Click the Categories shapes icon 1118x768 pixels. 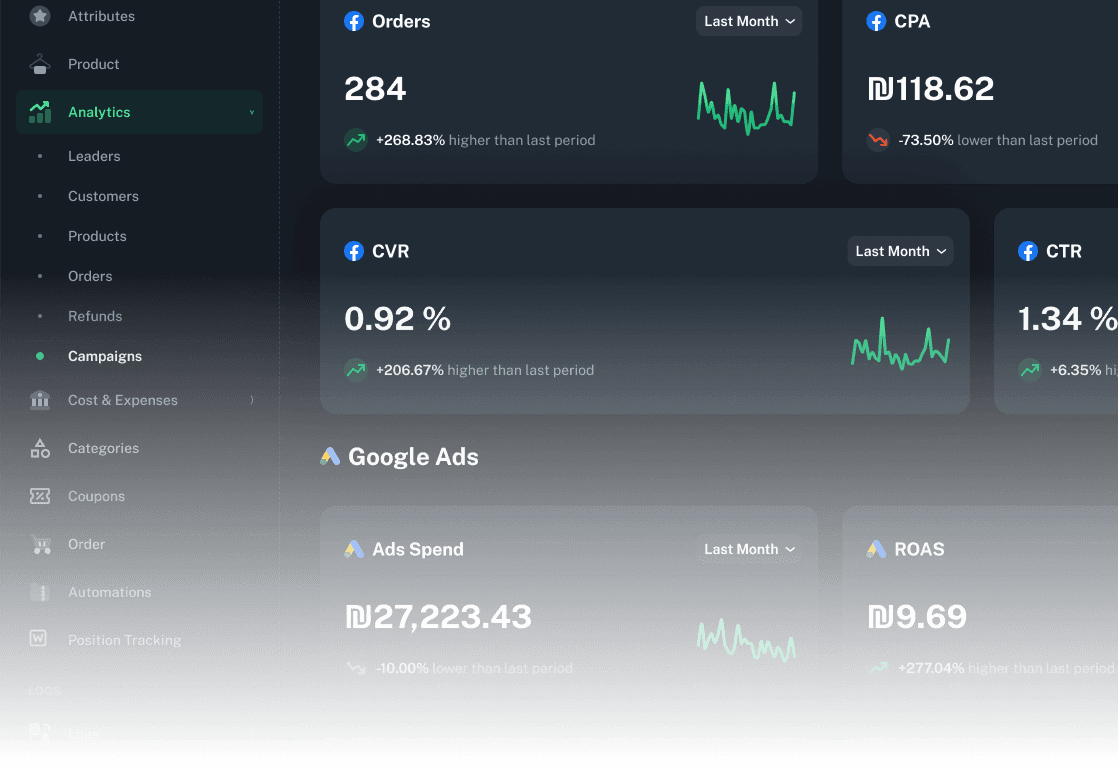coord(40,448)
